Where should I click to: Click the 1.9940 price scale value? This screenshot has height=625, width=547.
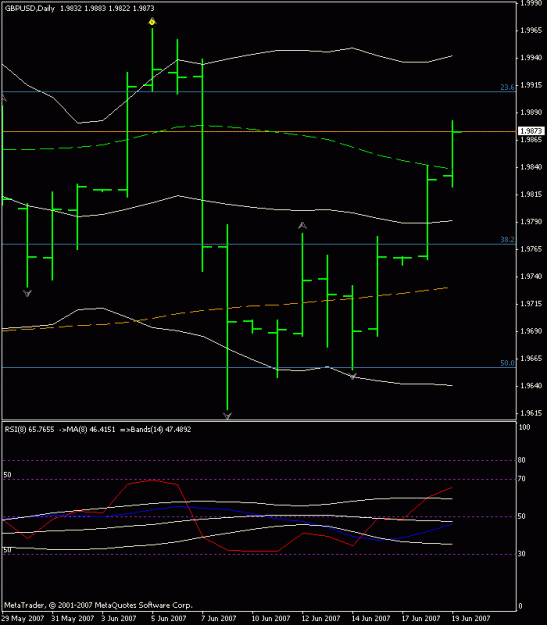pyautogui.click(x=531, y=58)
